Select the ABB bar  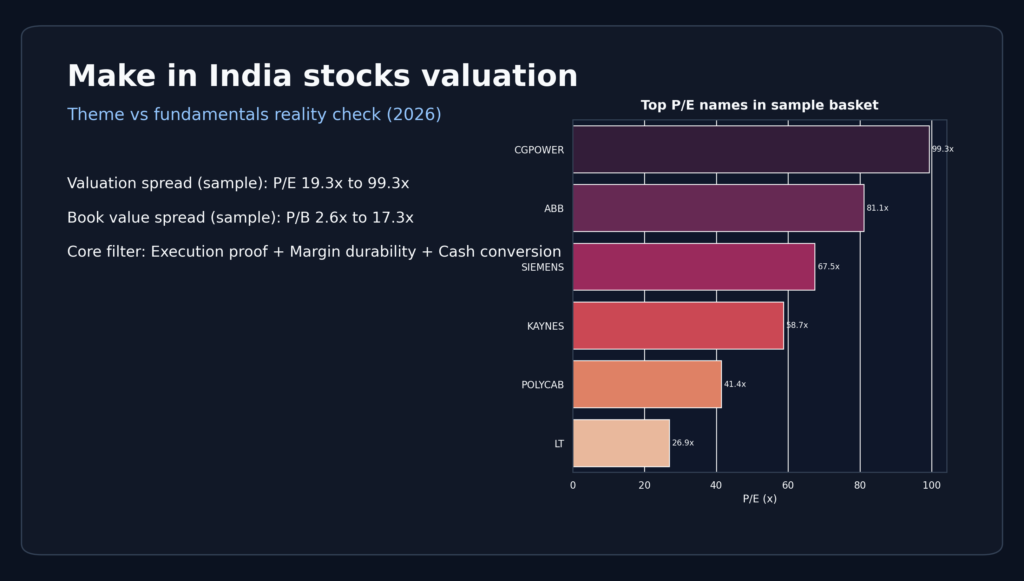[718, 208]
